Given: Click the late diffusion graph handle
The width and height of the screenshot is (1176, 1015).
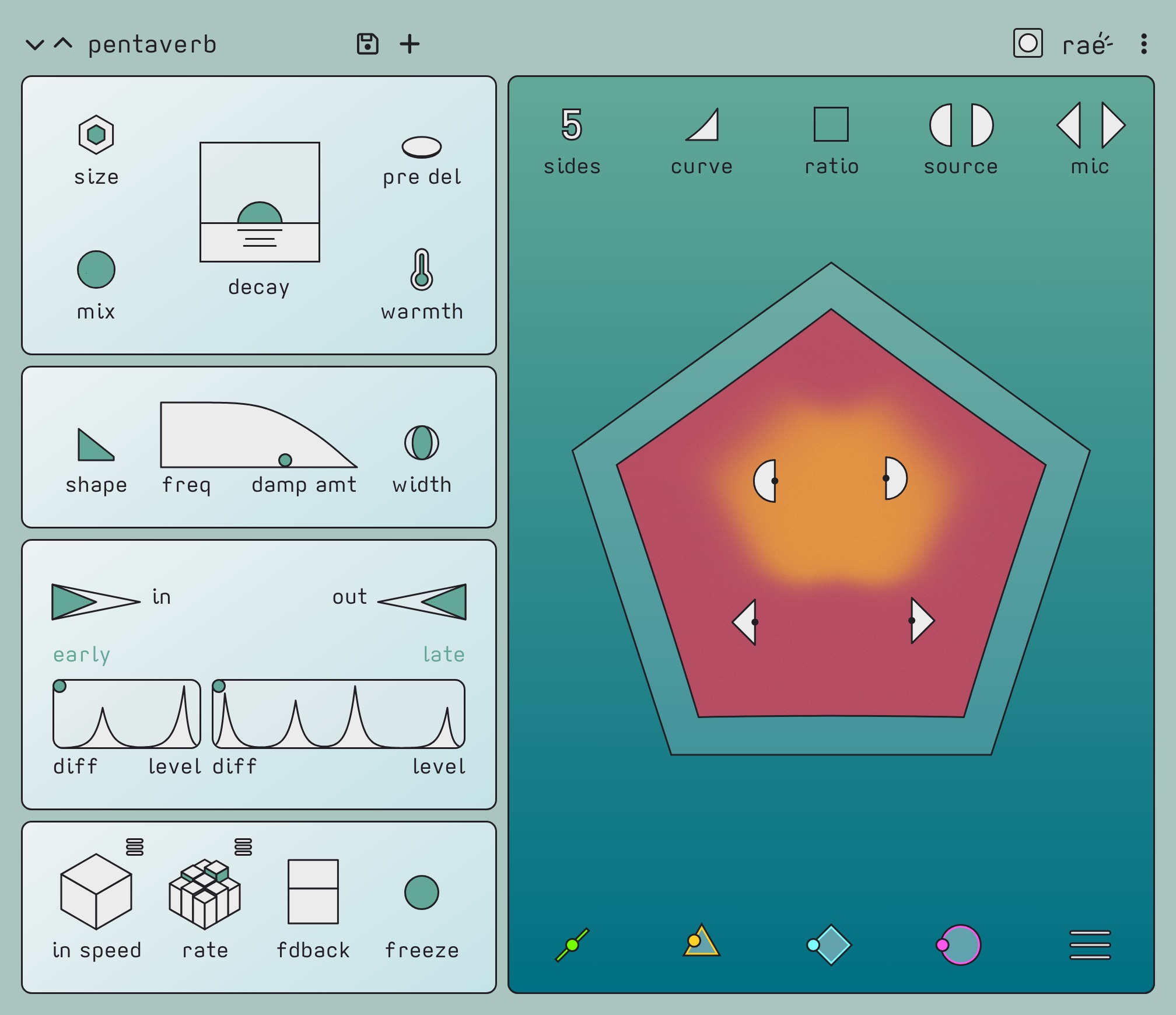Looking at the screenshot, I should pos(219,686).
